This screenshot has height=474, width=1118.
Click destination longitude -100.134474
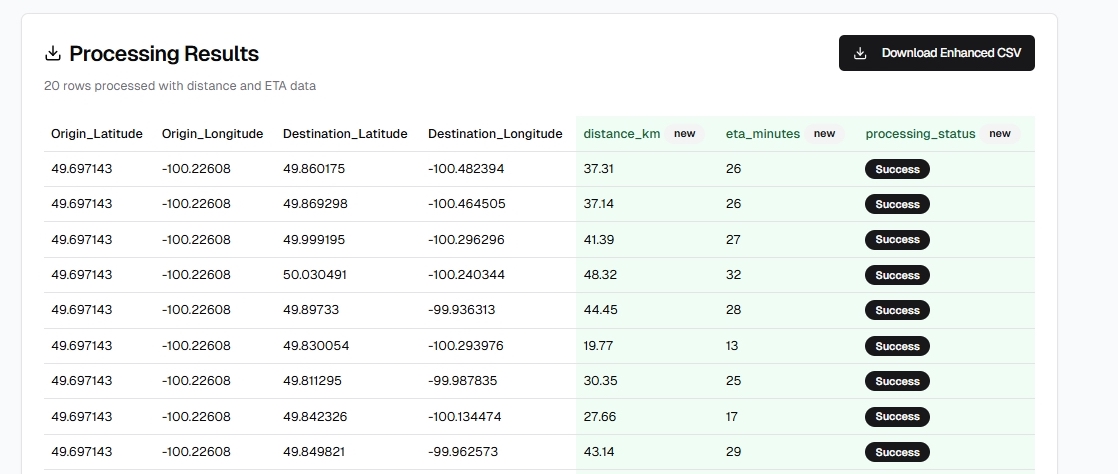(465, 416)
